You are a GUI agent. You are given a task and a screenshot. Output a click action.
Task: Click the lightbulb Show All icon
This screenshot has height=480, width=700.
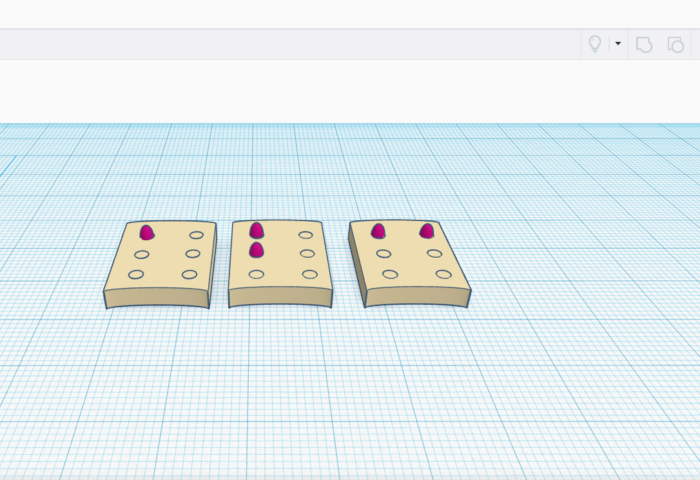[595, 44]
